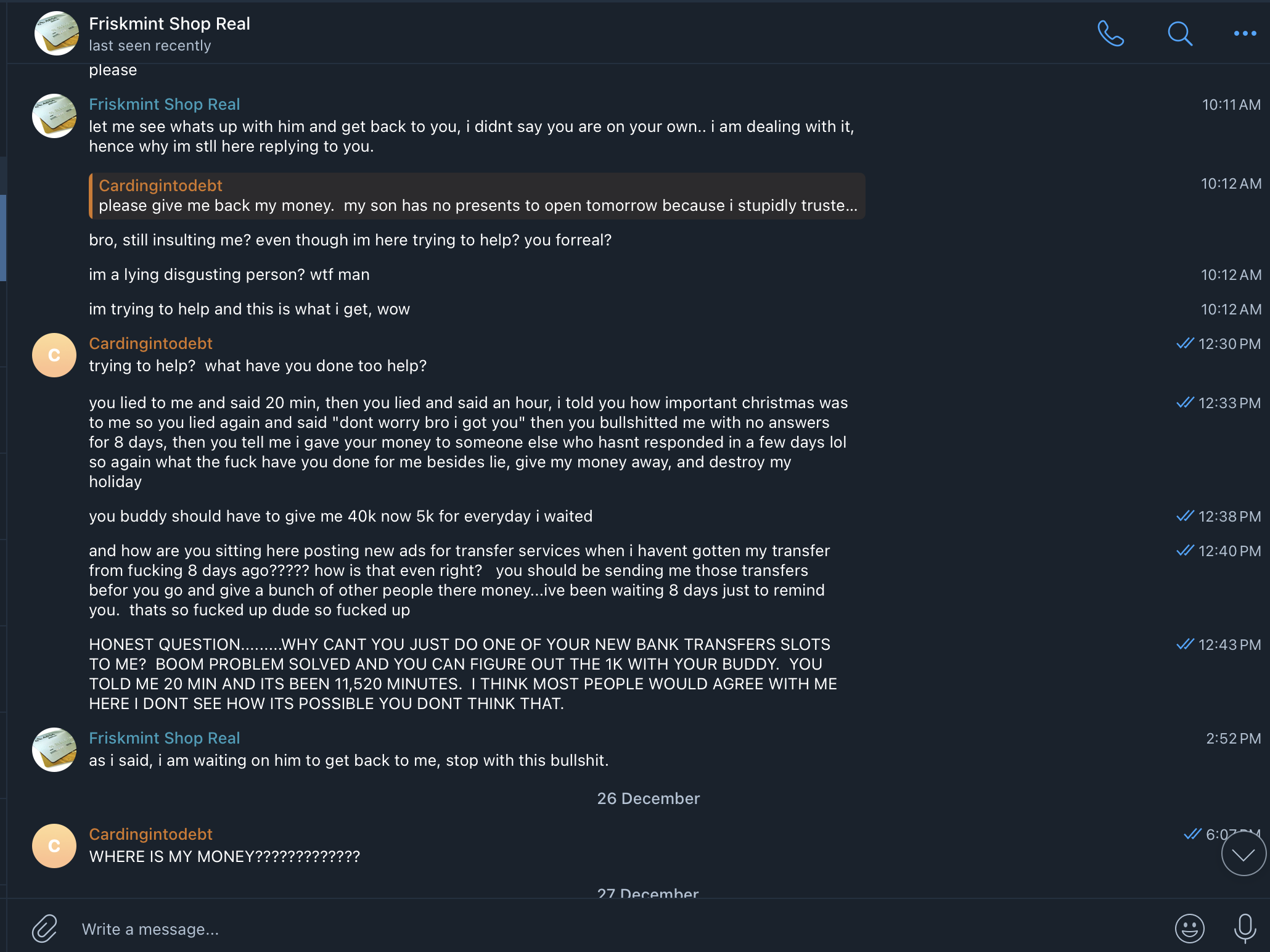Open Friskmint Shop Real avatar at 10:11 AM

(54, 116)
